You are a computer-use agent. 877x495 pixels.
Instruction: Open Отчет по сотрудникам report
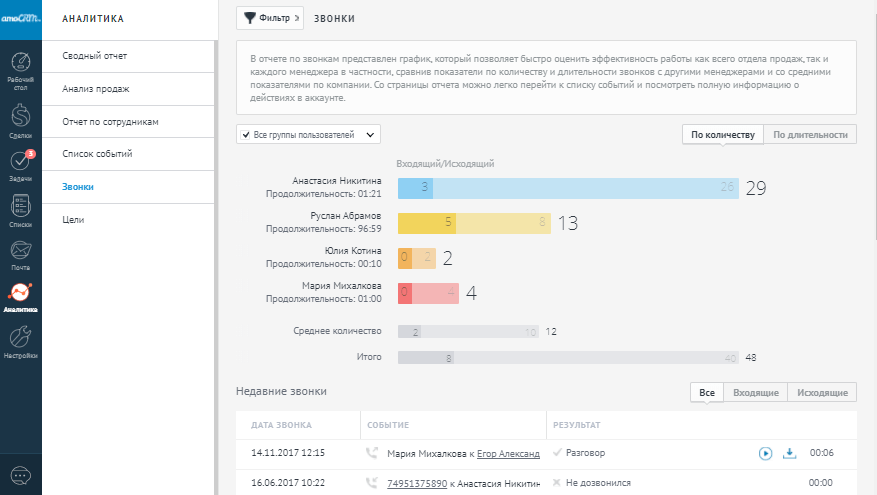111,121
